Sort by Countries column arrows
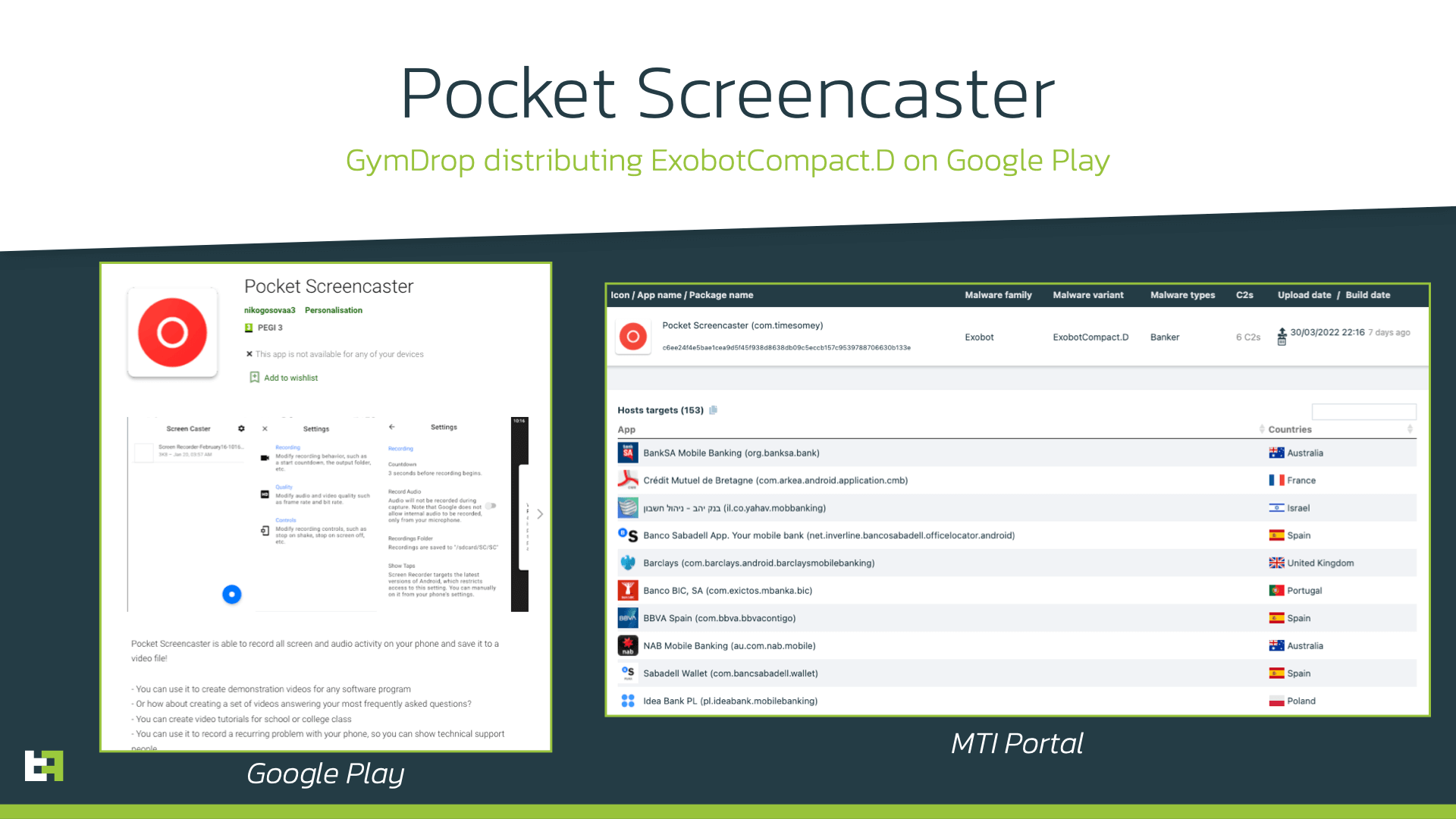1456x819 pixels. 1410,429
